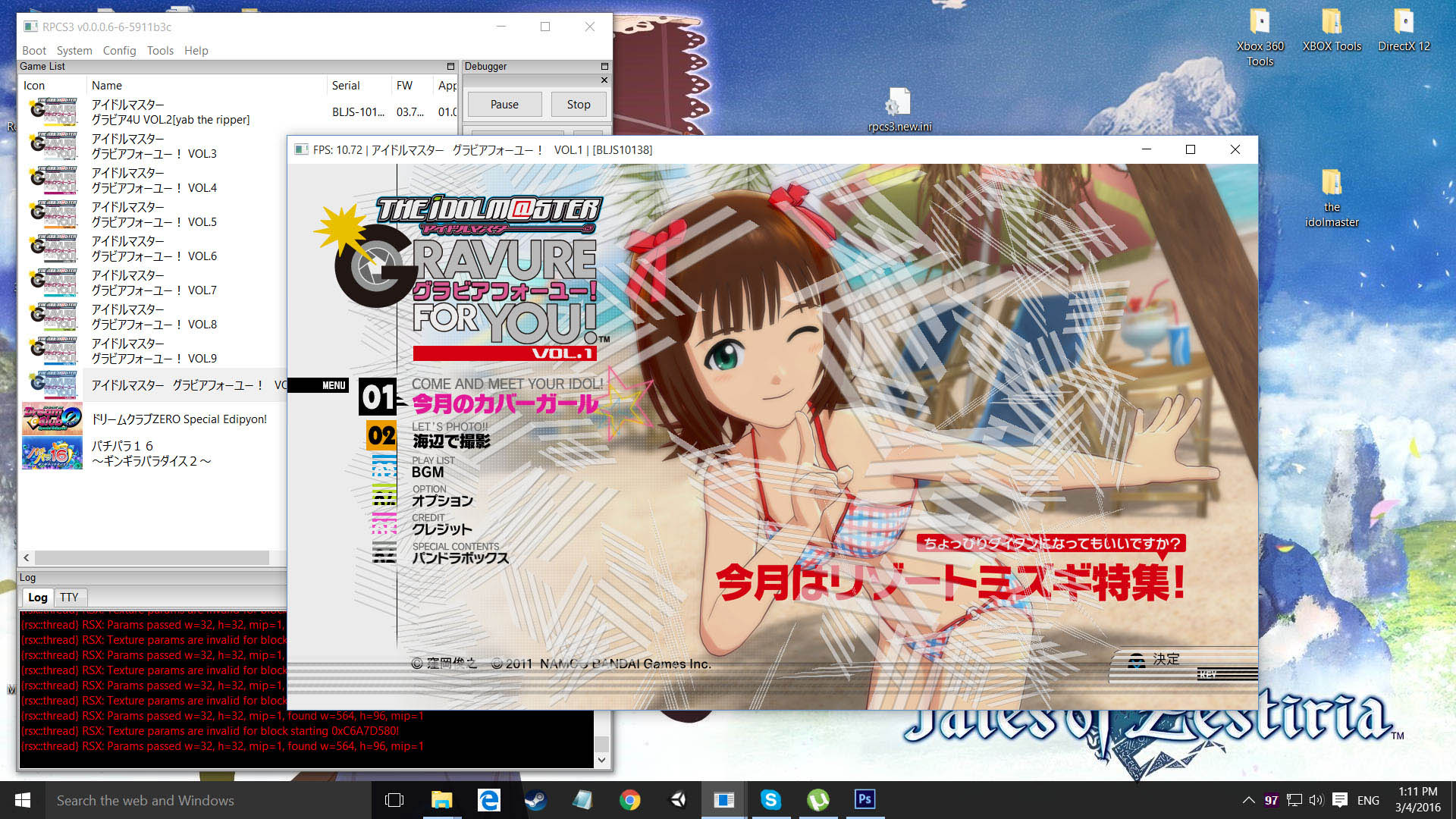Image resolution: width=1456 pixels, height=819 pixels.
Task: Float the Debugger dock panel
Action: [x=604, y=67]
